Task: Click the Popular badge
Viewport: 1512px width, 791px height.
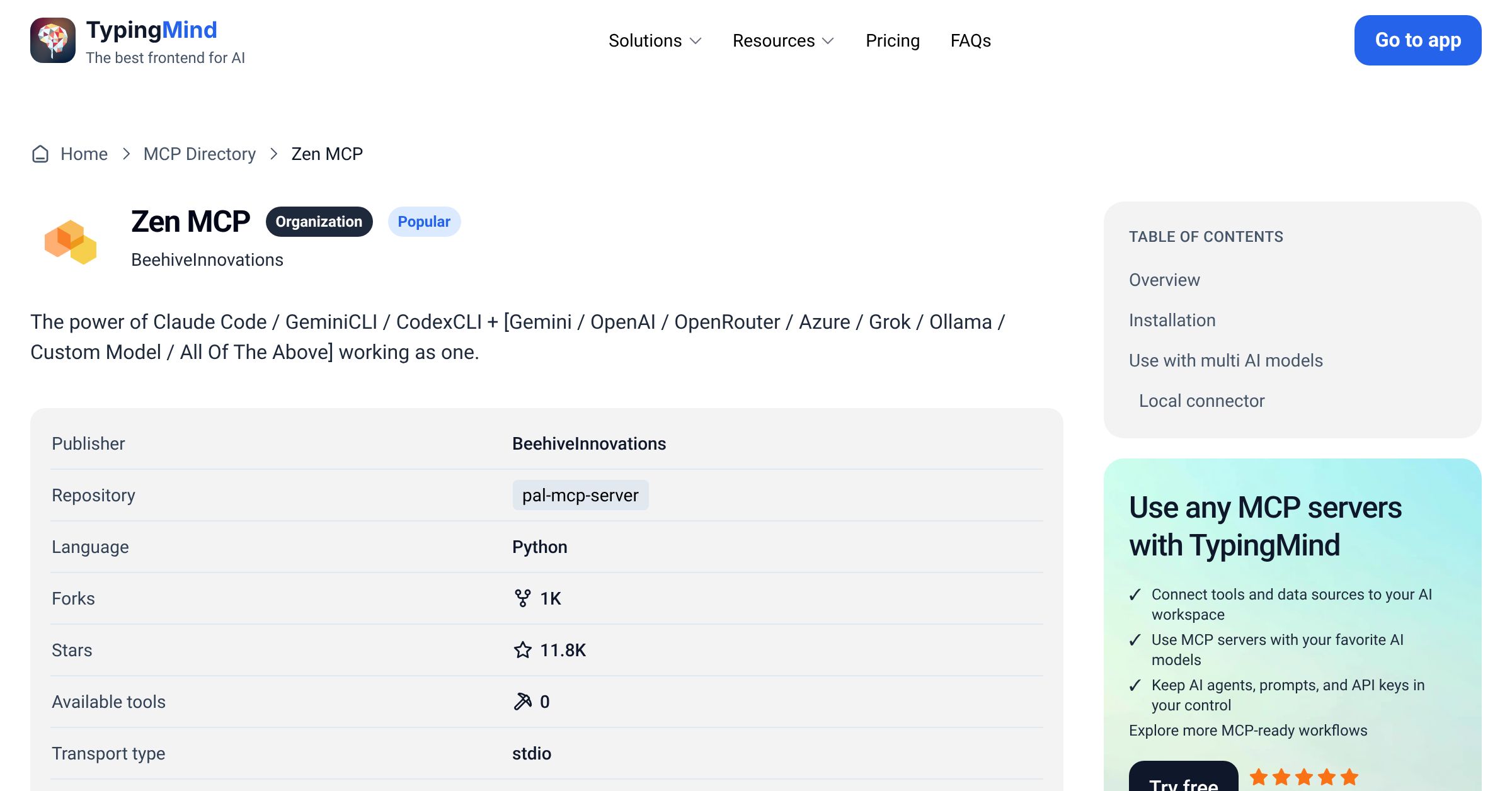Action: (424, 222)
